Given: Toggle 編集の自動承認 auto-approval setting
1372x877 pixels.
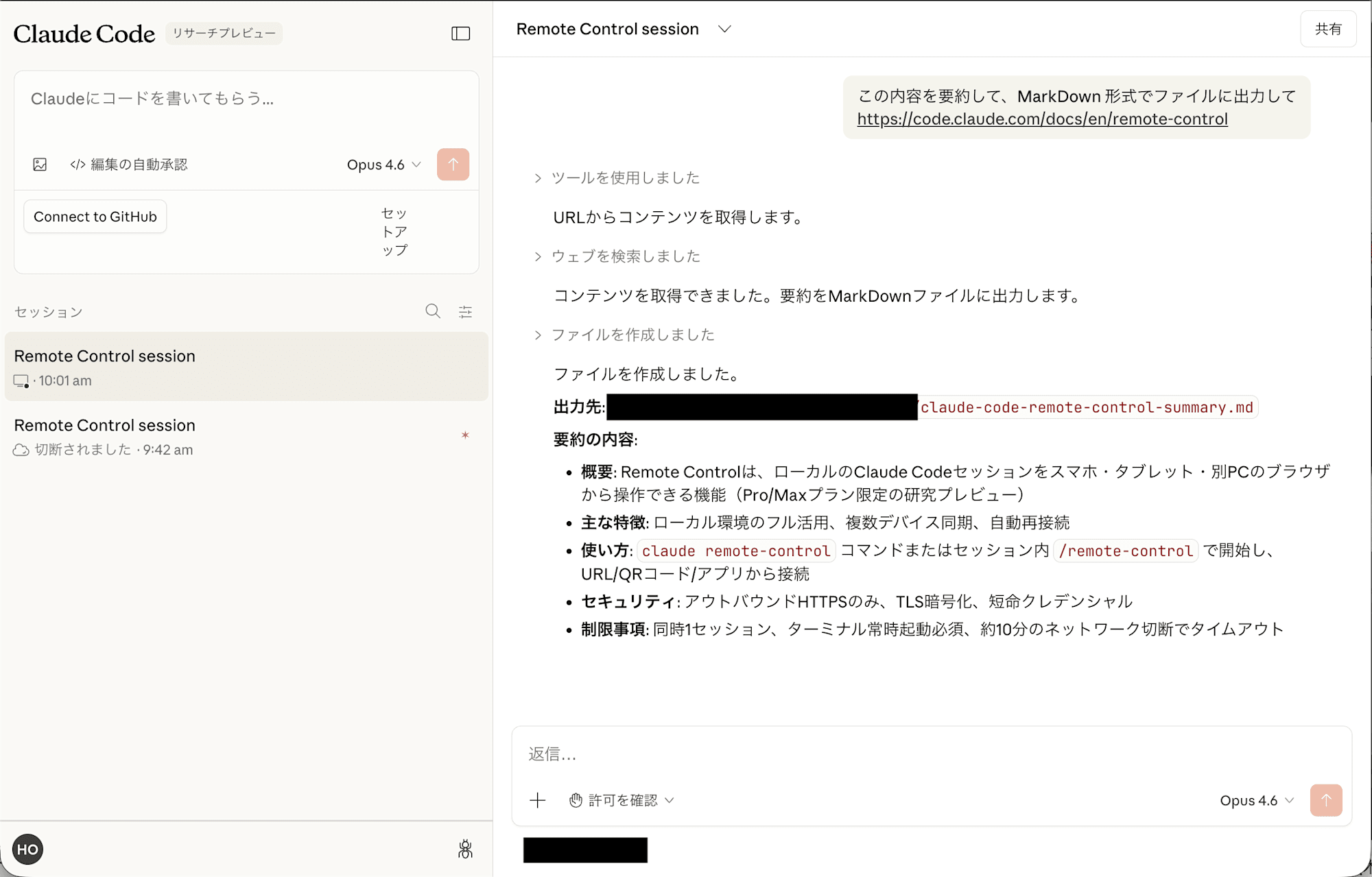Looking at the screenshot, I should coord(129,164).
